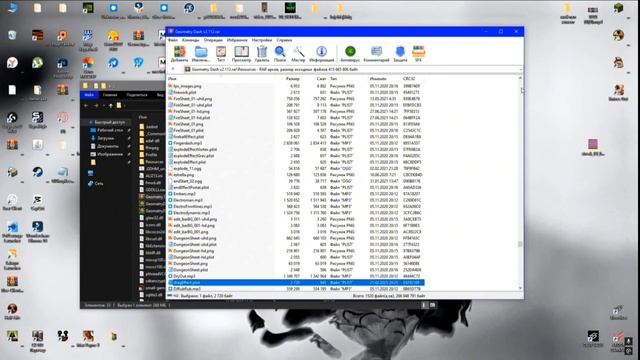Open the Избранное menu in WinRAR
The image size is (640, 360).
(x=237, y=40)
